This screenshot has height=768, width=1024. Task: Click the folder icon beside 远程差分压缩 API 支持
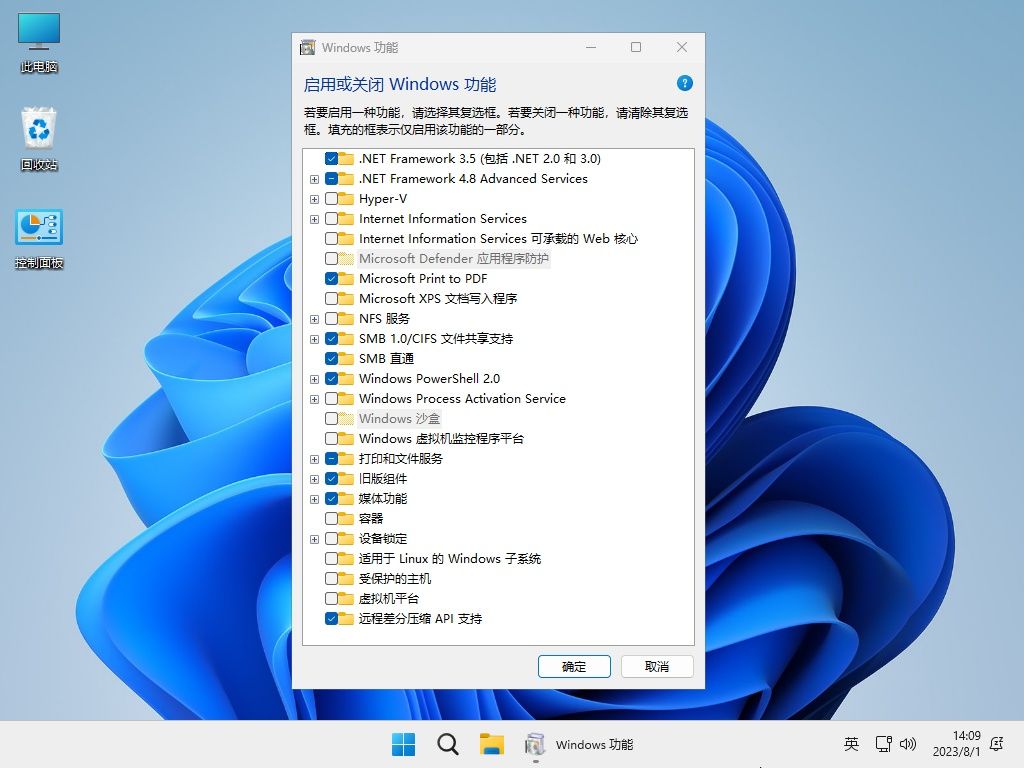[x=346, y=618]
